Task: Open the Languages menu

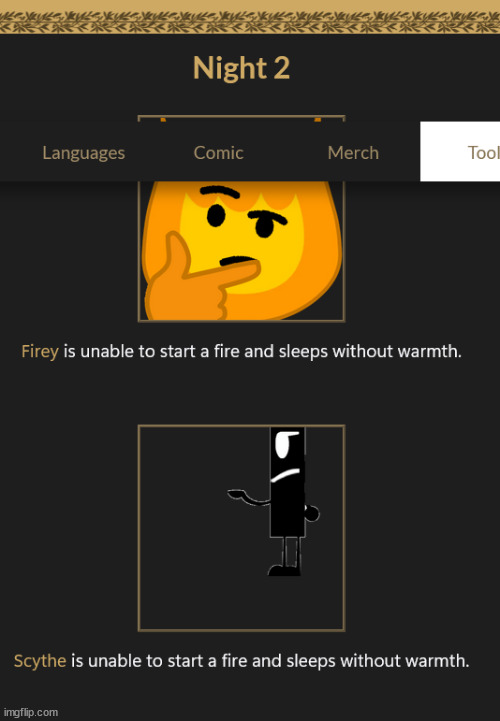Action: click(83, 153)
